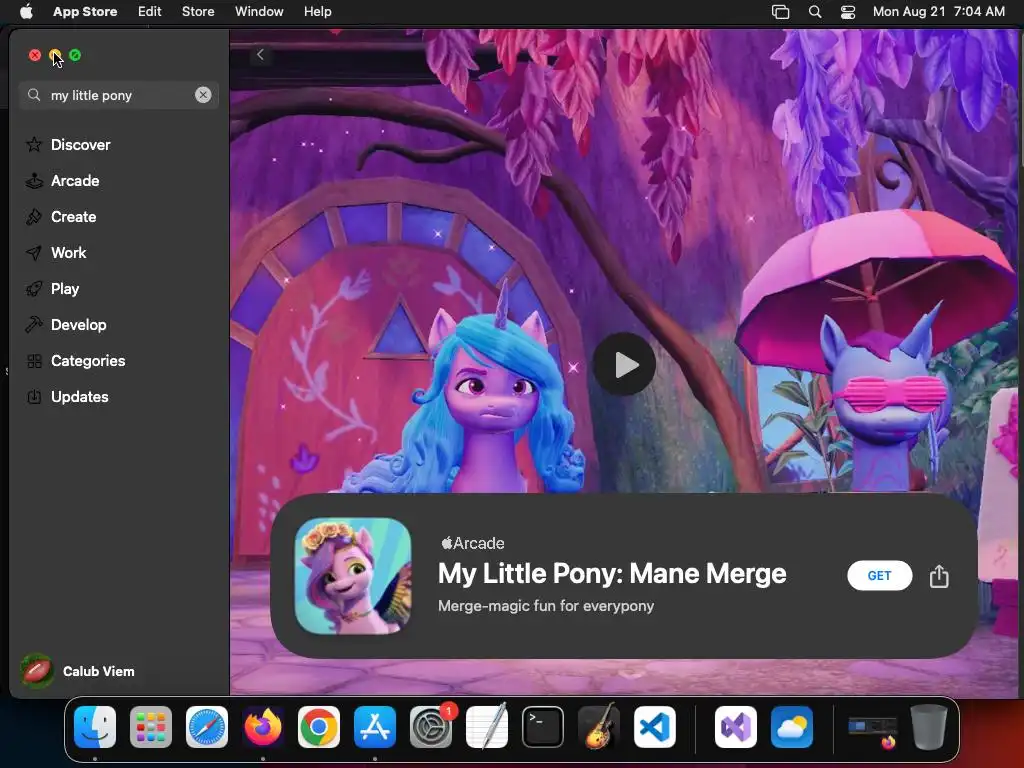Viewport: 1024px width, 768px height.
Task: Go back with the chevron arrow
Action: point(260,55)
